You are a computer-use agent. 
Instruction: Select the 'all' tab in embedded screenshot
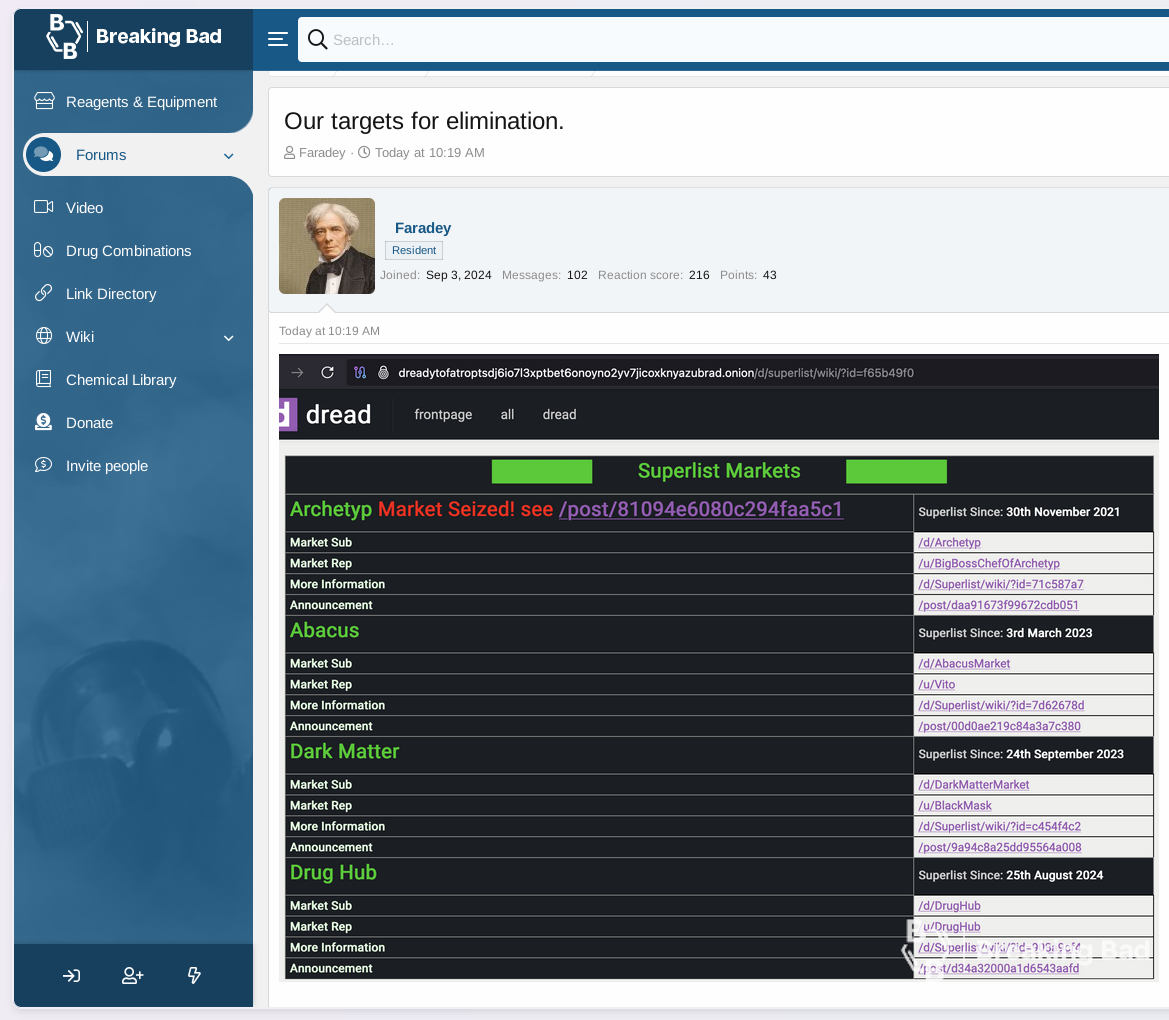tap(507, 415)
